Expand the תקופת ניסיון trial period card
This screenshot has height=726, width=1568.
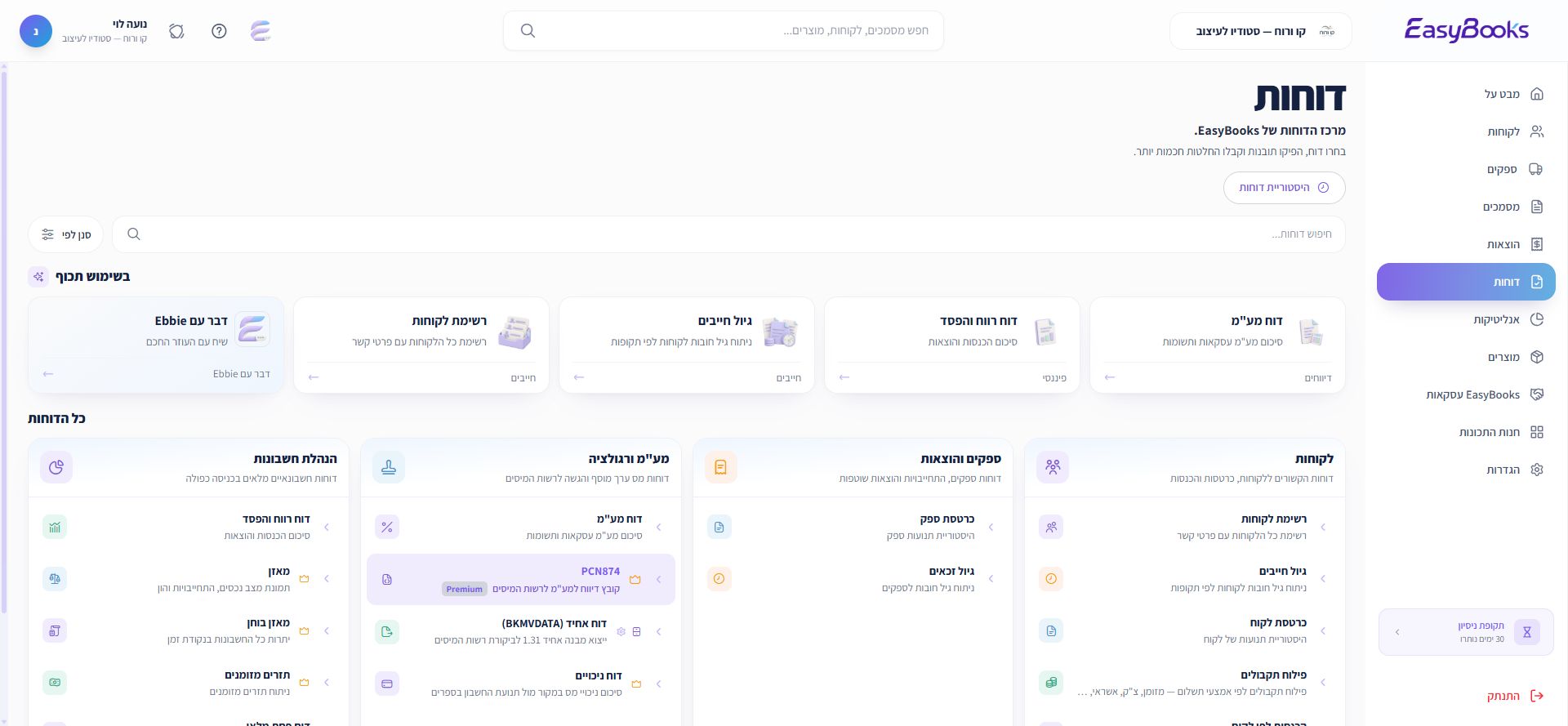click(1466, 632)
